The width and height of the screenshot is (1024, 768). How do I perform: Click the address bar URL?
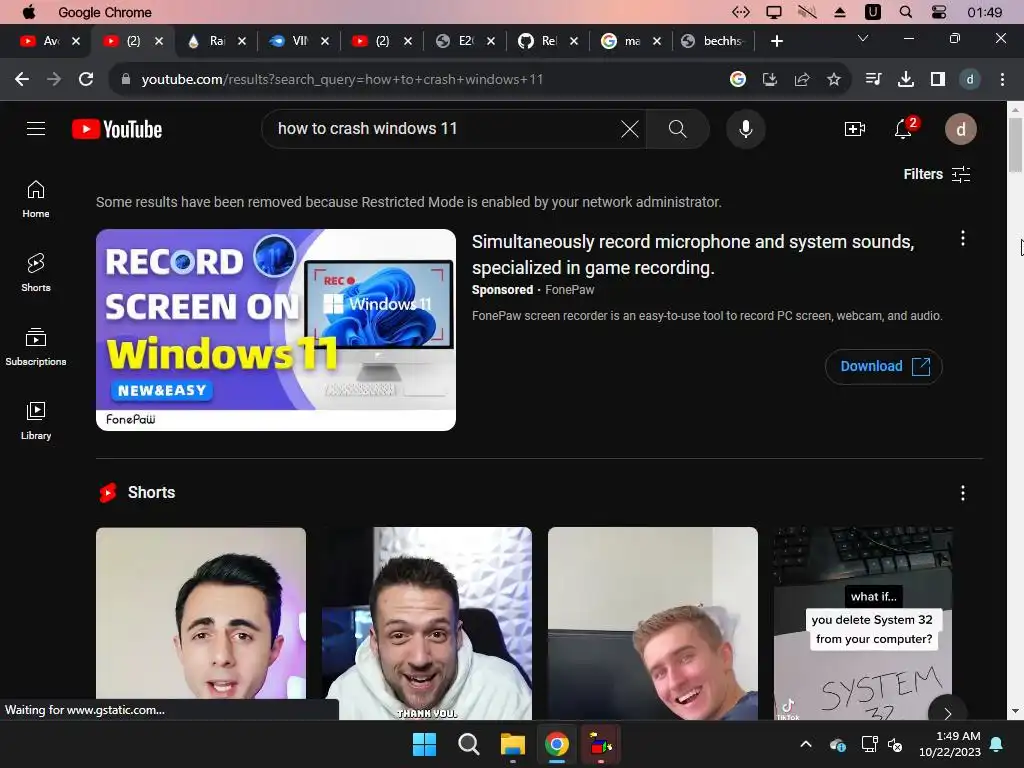342,79
